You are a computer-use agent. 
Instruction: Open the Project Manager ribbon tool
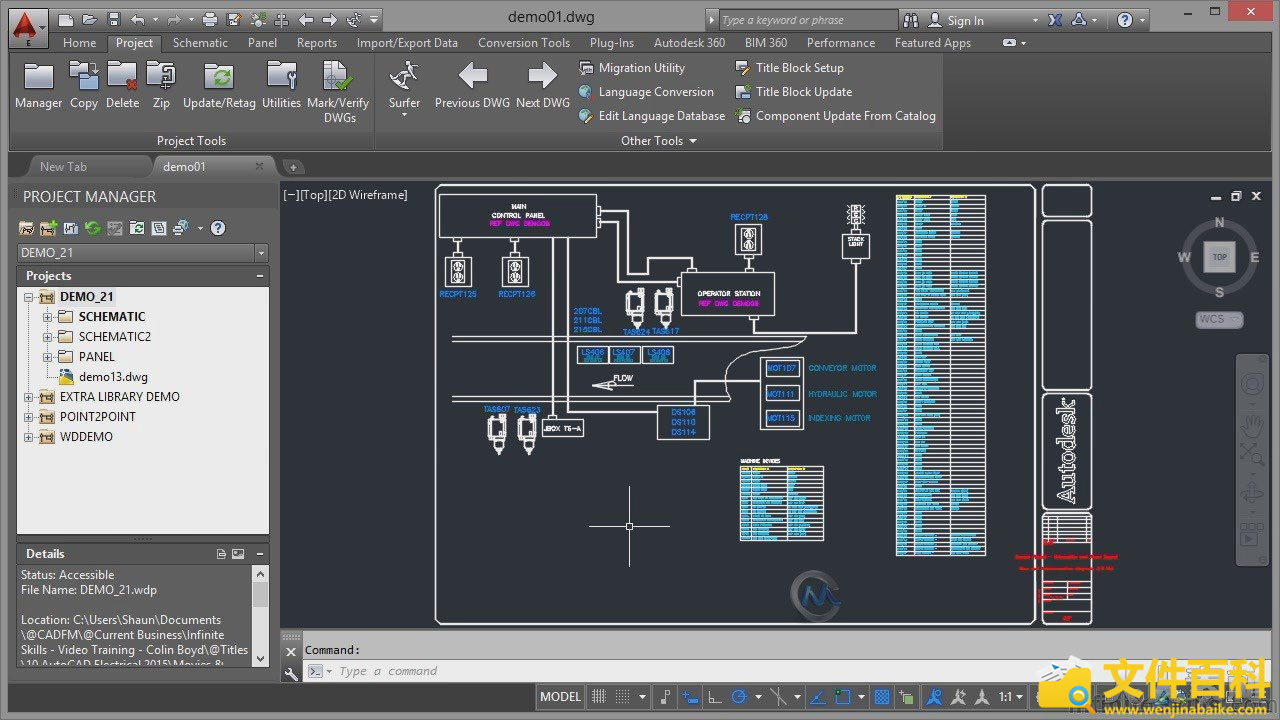tap(38, 85)
